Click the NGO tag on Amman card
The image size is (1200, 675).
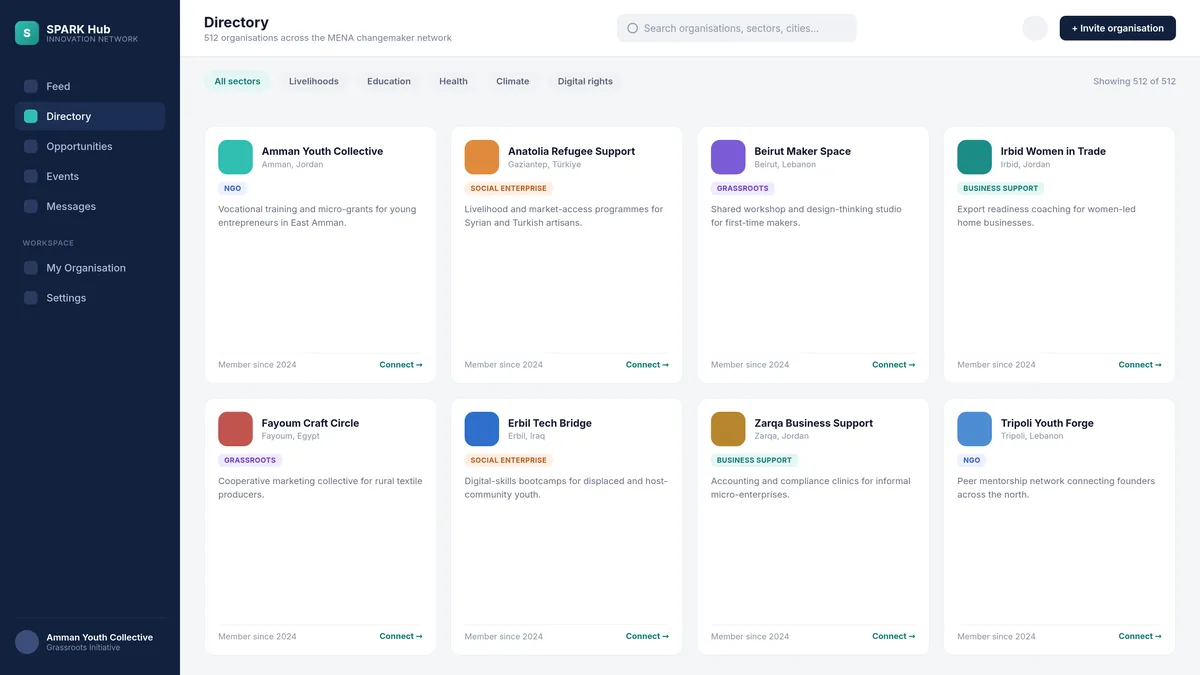point(232,188)
